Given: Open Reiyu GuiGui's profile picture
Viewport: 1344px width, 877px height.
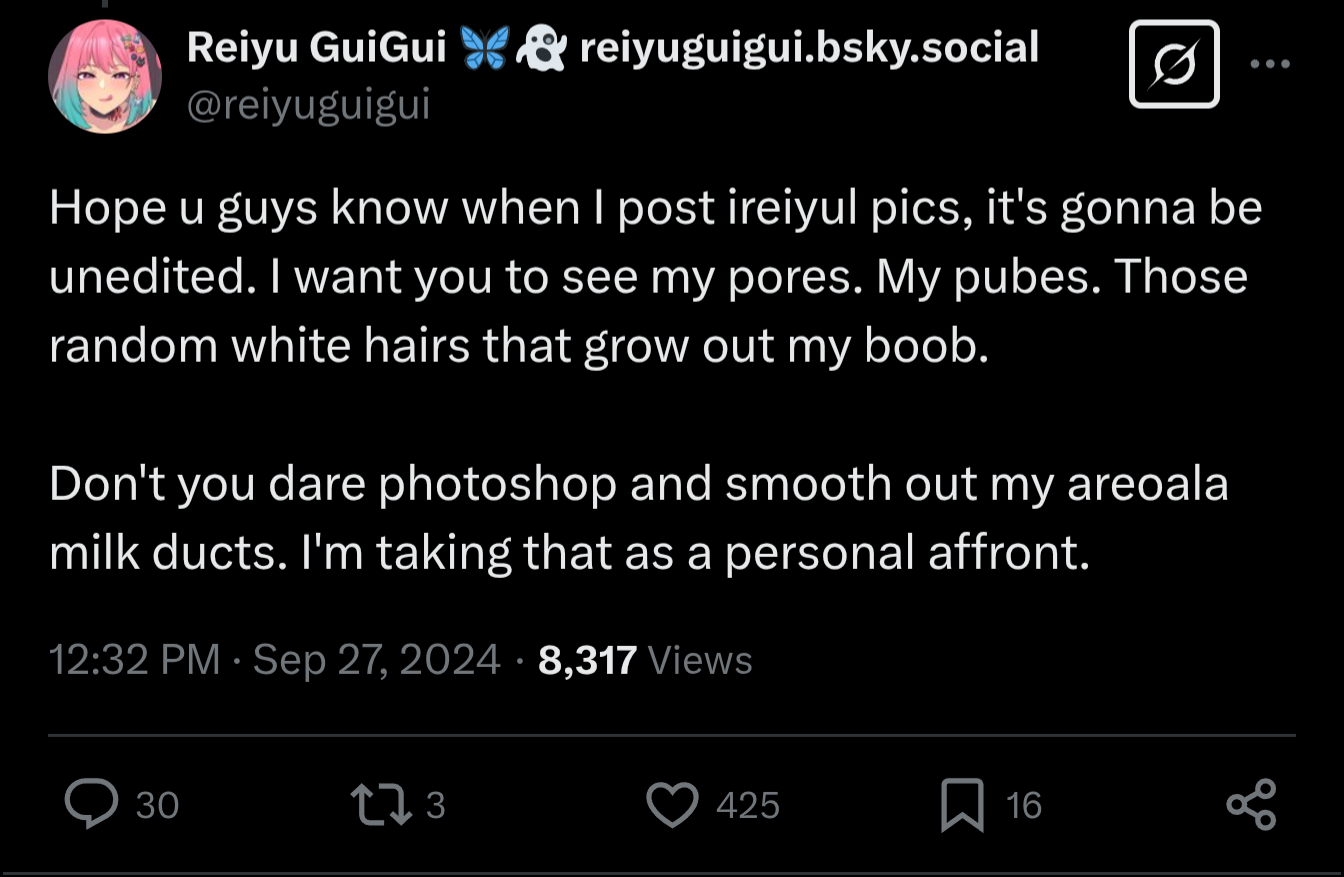Looking at the screenshot, I should click(x=105, y=76).
